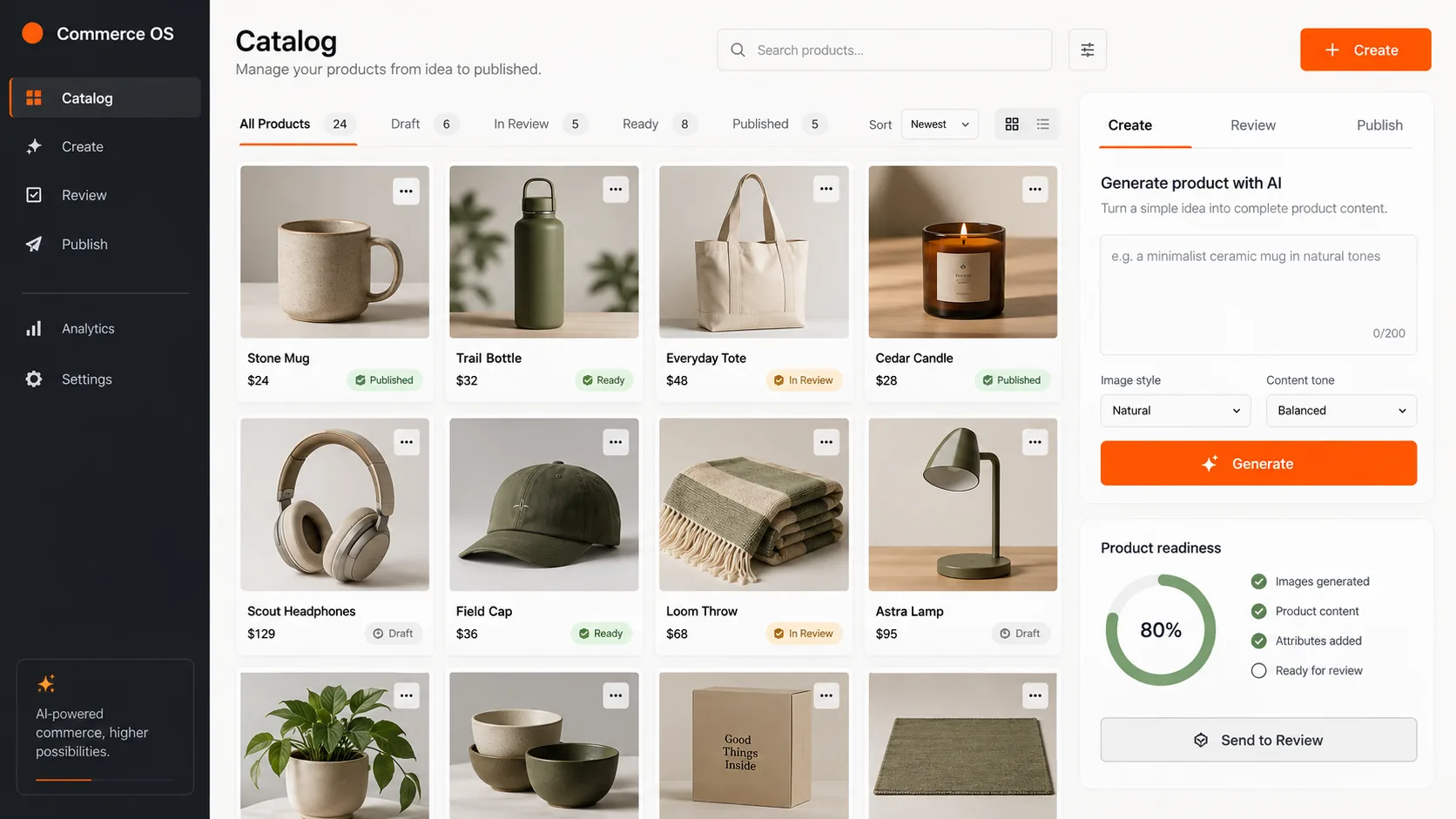Expand the Image style Natural dropdown

point(1176,410)
